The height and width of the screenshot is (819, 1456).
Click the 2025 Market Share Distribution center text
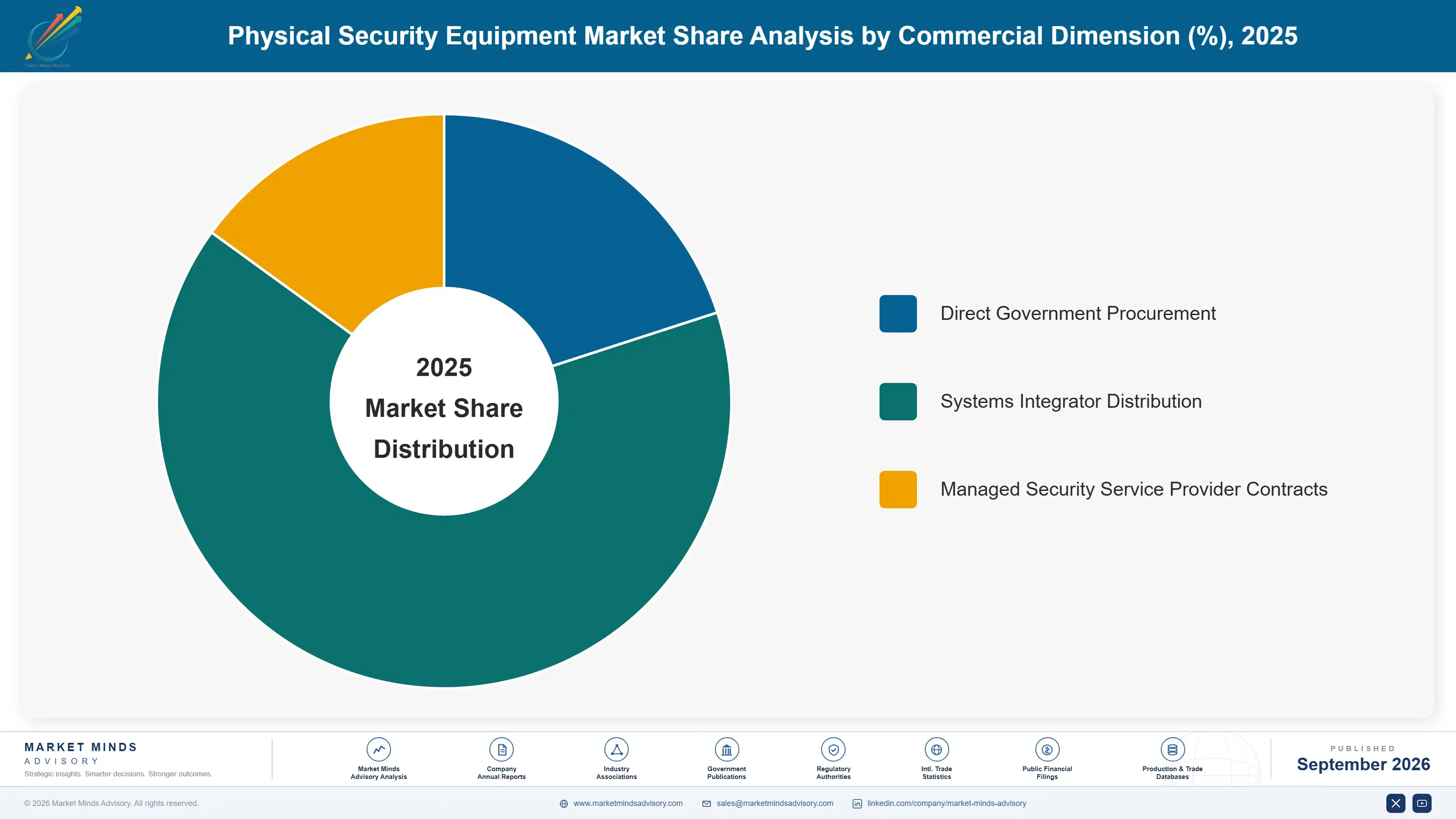(444, 408)
